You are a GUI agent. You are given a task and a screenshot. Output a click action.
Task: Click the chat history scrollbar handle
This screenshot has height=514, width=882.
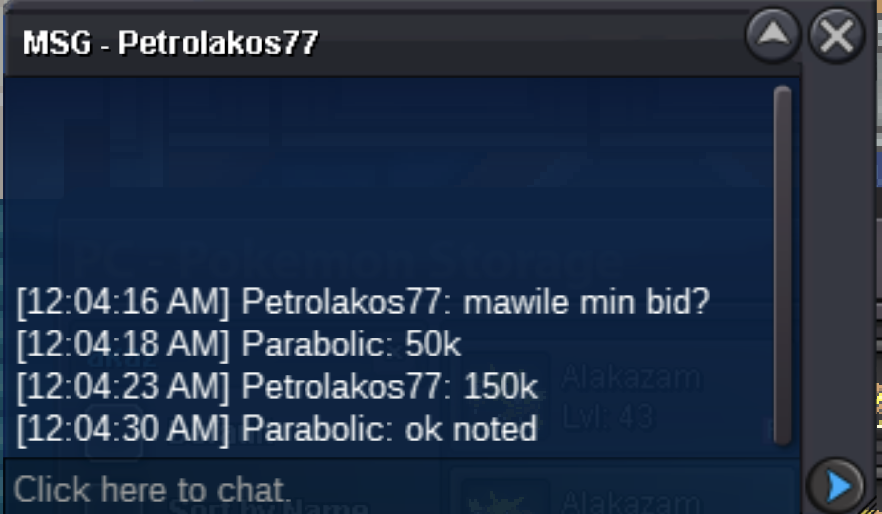(x=782, y=265)
